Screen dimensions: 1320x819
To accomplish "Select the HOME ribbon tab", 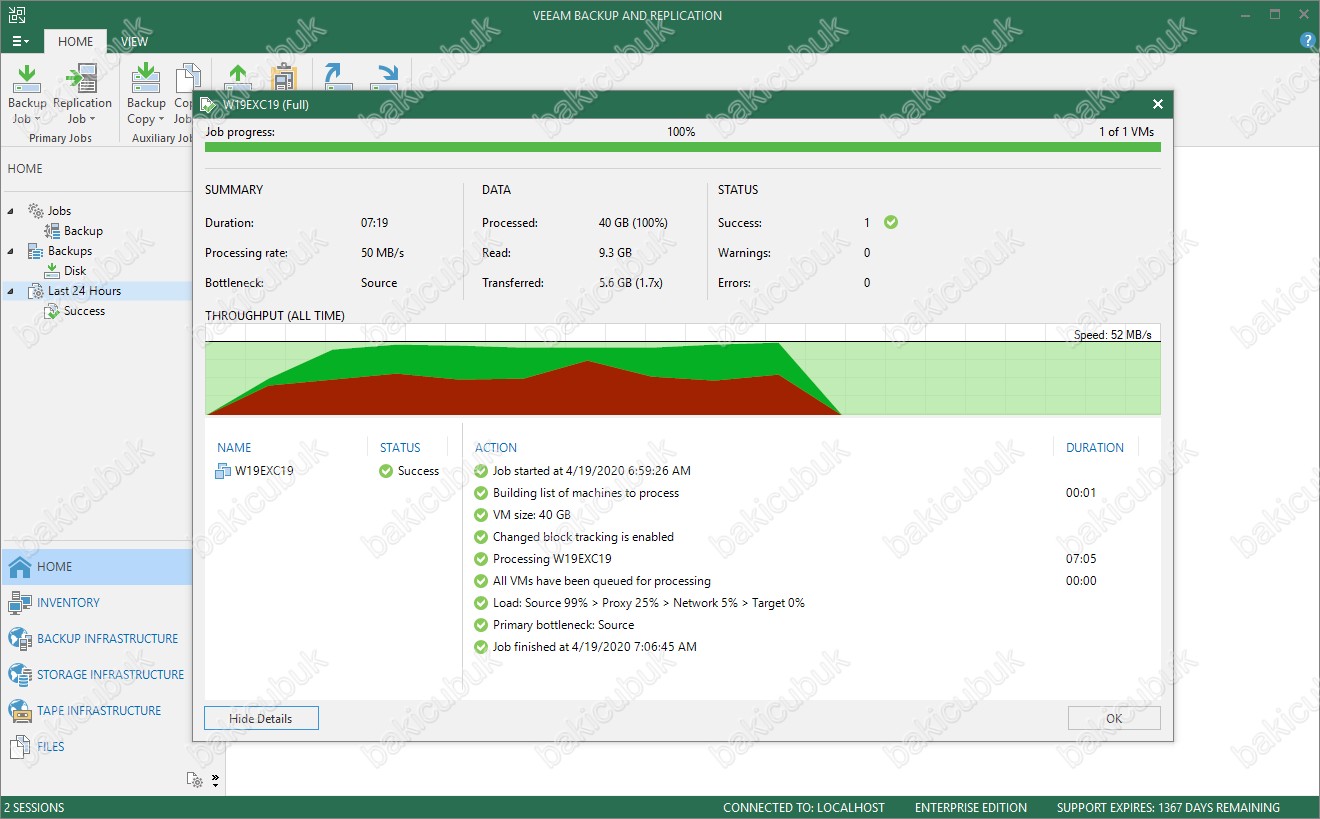I will click(x=75, y=42).
